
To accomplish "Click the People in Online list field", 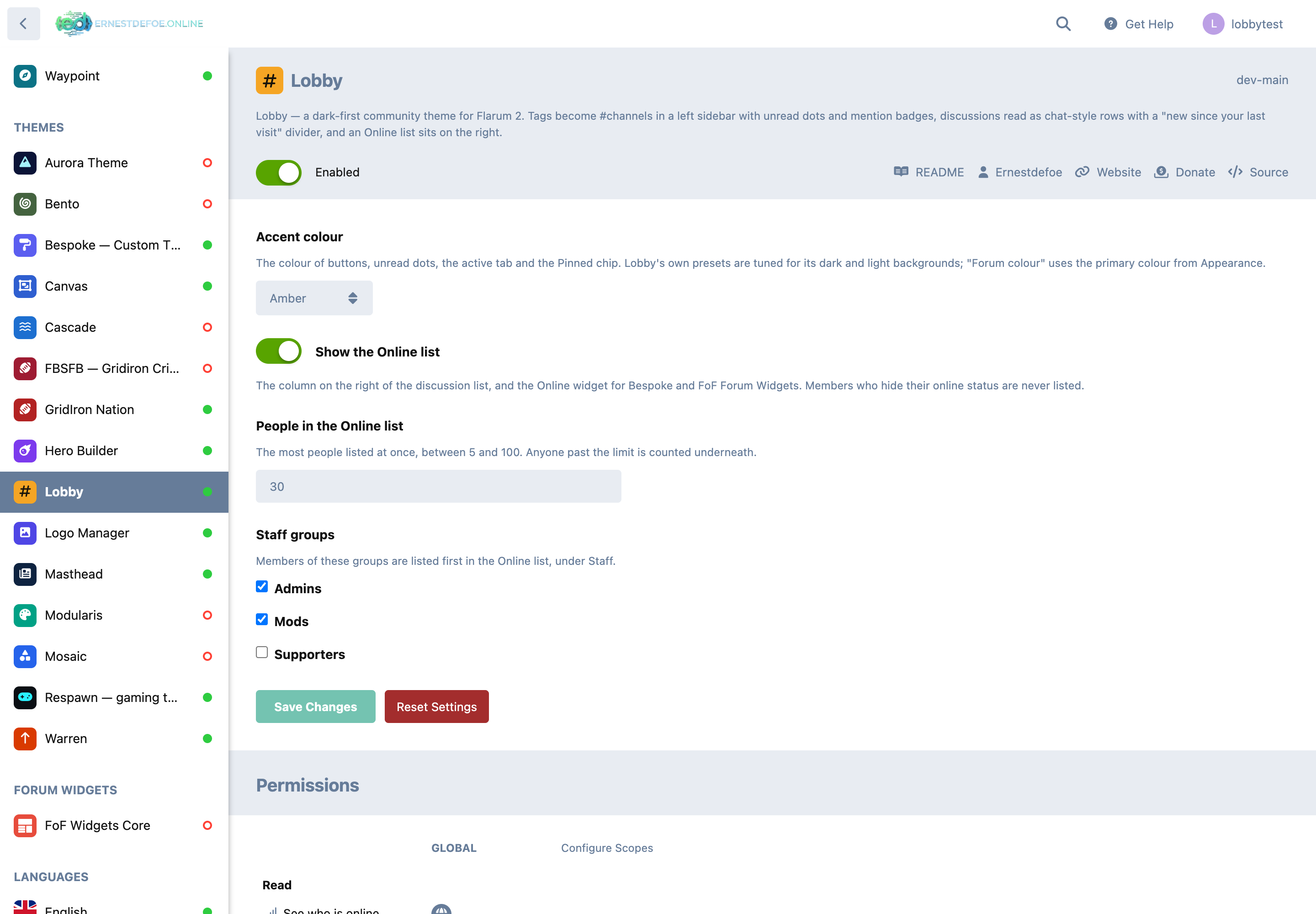I will click(439, 487).
